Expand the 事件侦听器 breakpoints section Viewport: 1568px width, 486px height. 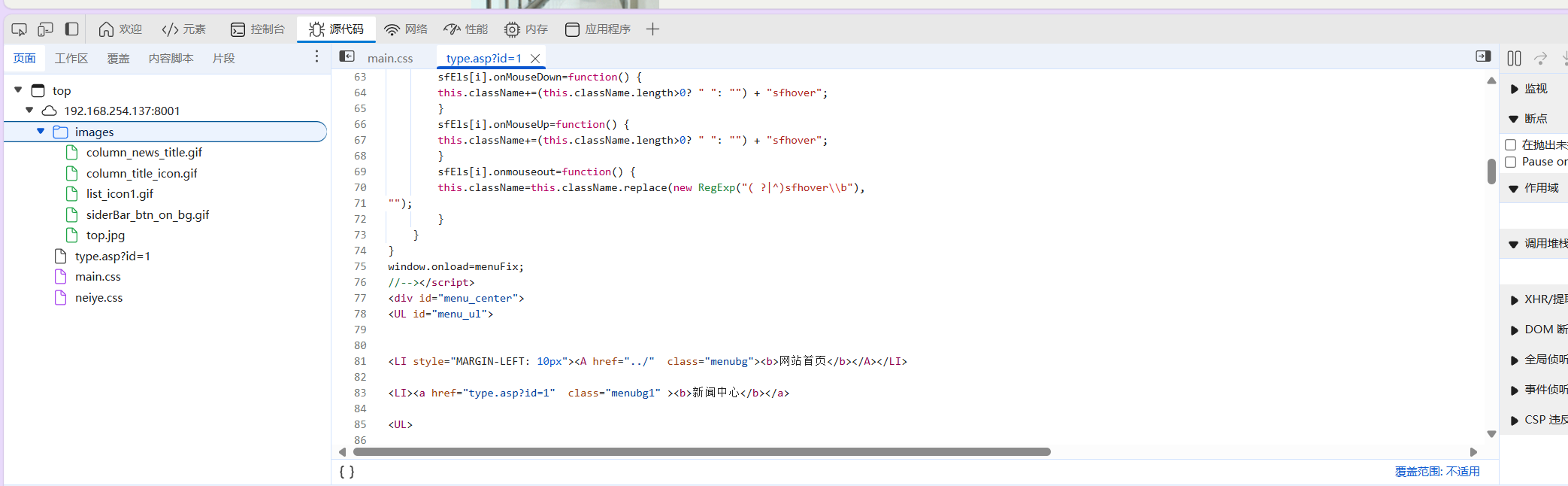pos(1539,390)
